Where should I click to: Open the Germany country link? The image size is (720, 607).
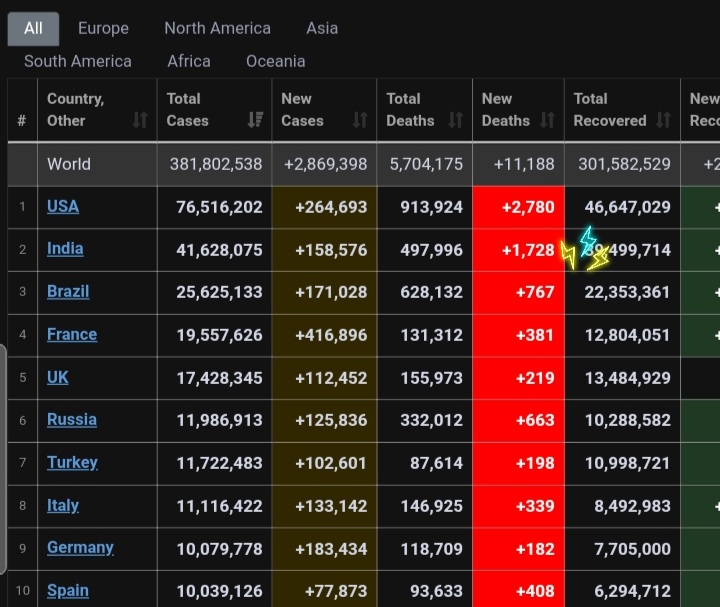[80, 548]
